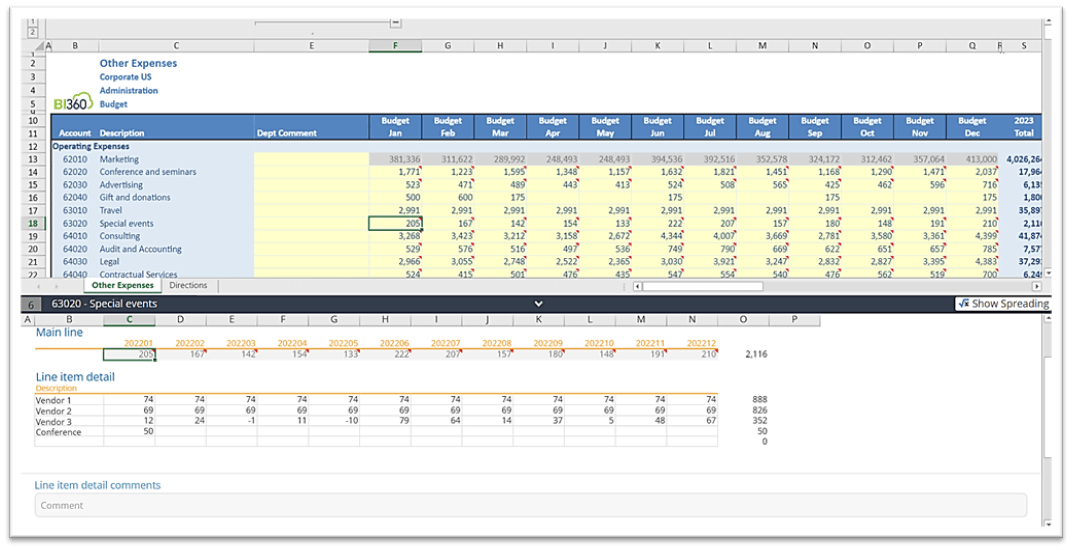Screen dimensions: 1072x550
Task: Select column F header in top grid
Action: [394, 46]
